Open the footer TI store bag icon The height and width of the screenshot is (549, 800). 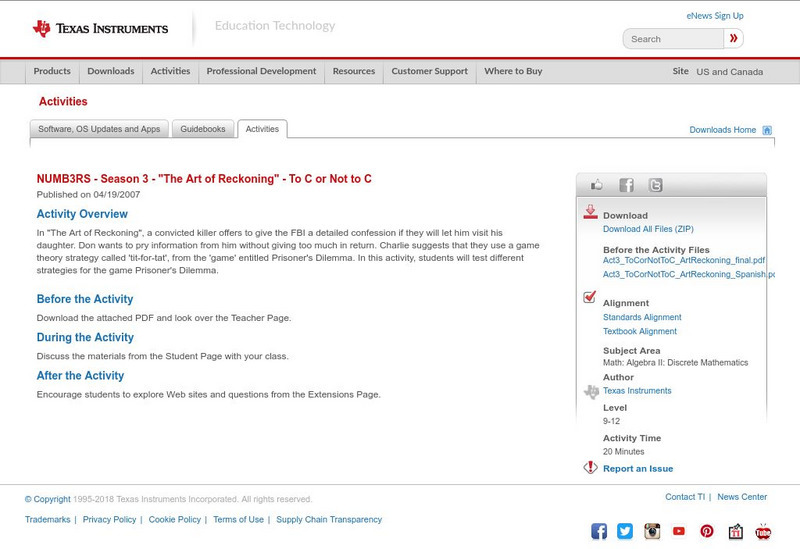point(735,531)
